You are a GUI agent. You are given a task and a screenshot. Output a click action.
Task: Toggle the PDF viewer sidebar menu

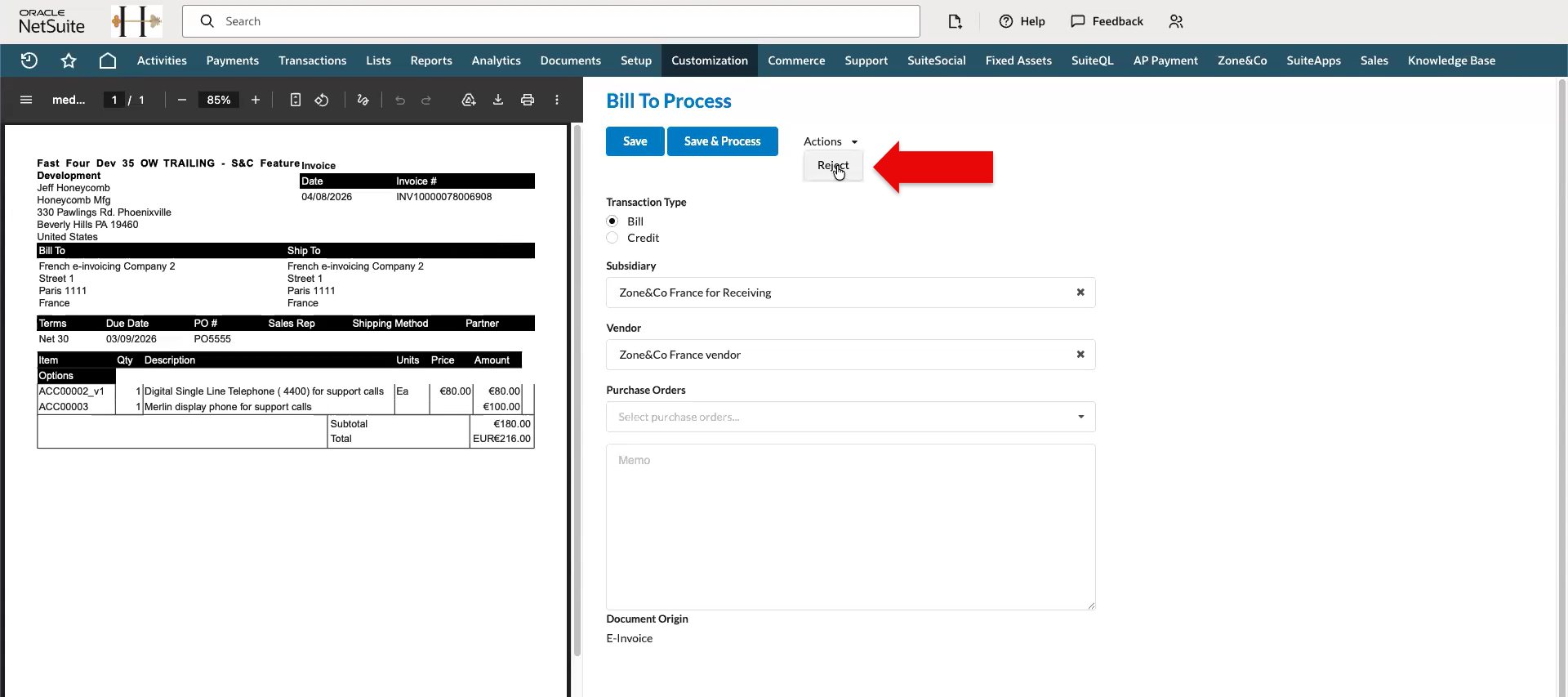coord(26,100)
